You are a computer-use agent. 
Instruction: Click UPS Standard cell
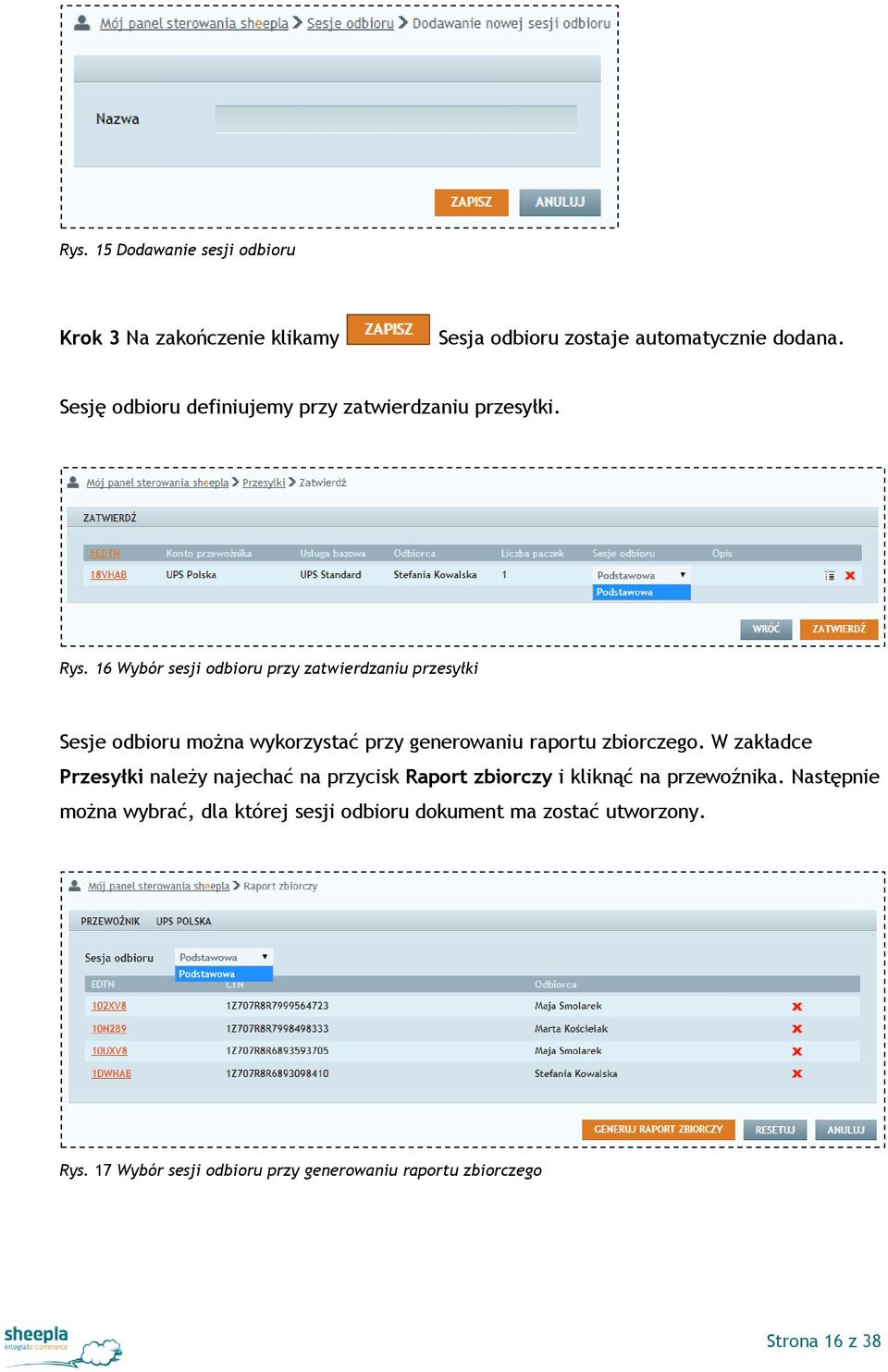click(330, 575)
